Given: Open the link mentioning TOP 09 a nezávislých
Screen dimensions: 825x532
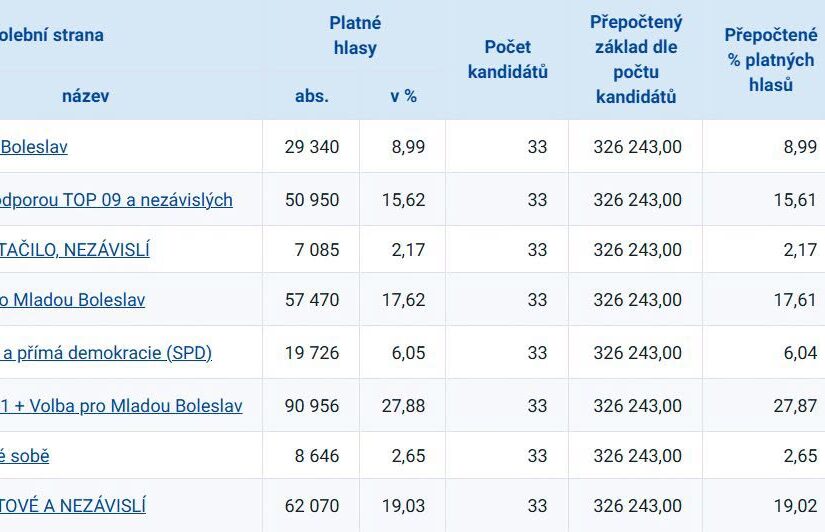Looking at the screenshot, I should (116, 200).
